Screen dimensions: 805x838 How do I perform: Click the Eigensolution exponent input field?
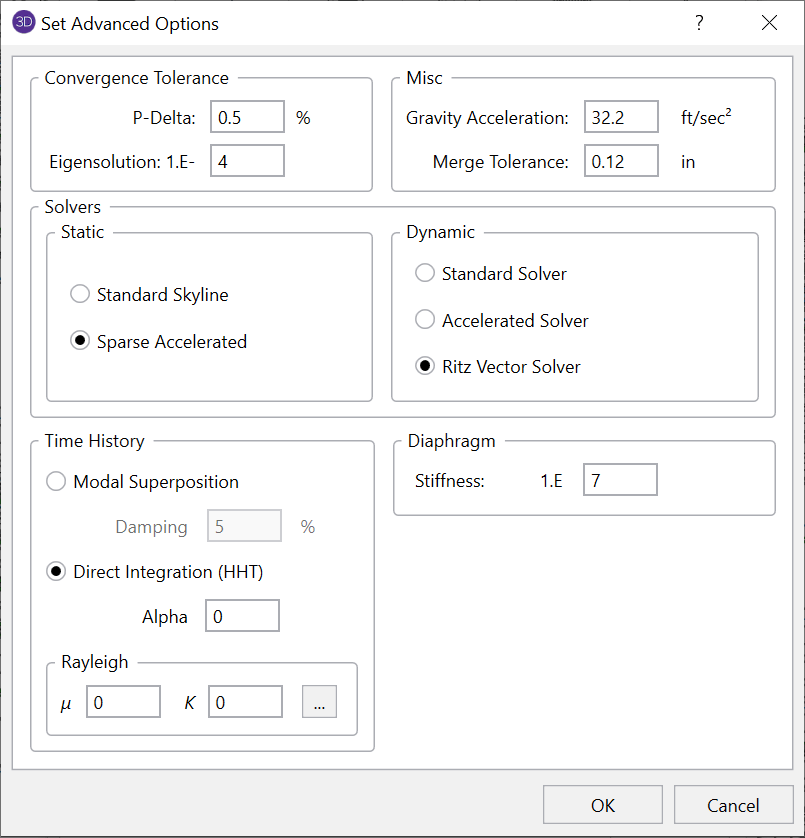coord(247,161)
